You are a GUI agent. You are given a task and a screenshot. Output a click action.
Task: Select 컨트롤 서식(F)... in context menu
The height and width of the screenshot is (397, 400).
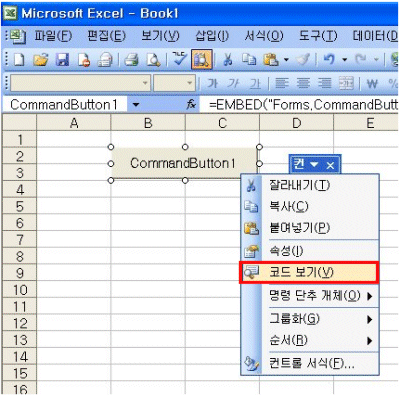pyautogui.click(x=310, y=363)
